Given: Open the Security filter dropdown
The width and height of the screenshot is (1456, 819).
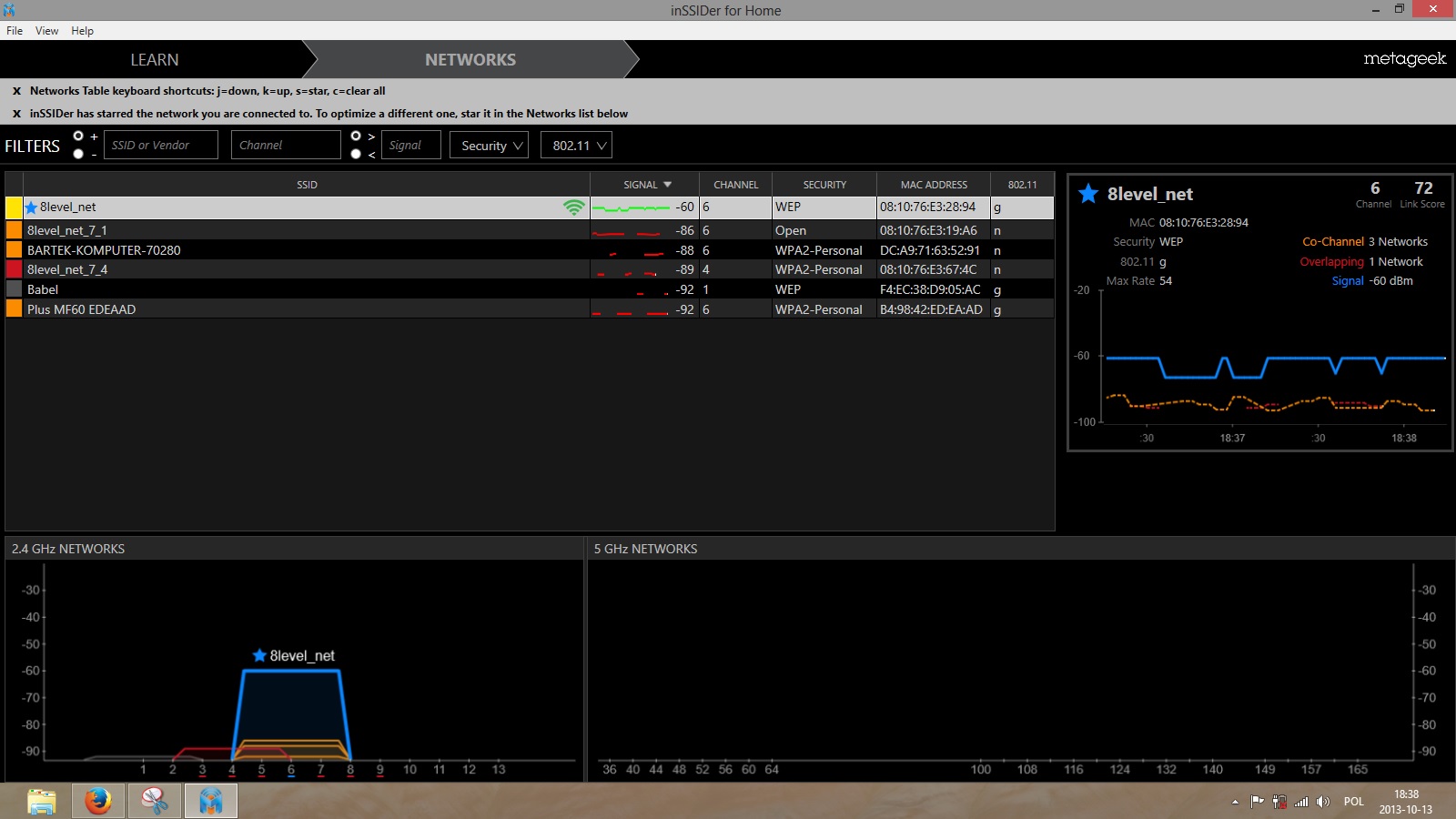Looking at the screenshot, I should tap(489, 145).
